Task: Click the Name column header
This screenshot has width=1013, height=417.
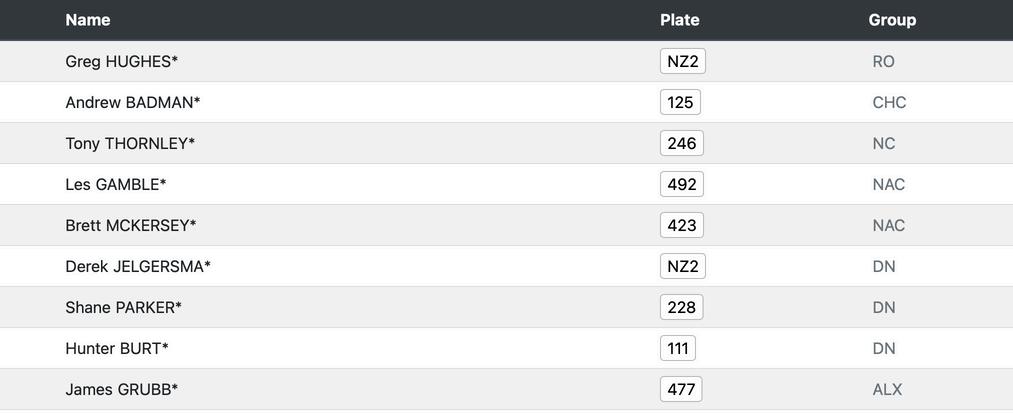Action: (88, 20)
